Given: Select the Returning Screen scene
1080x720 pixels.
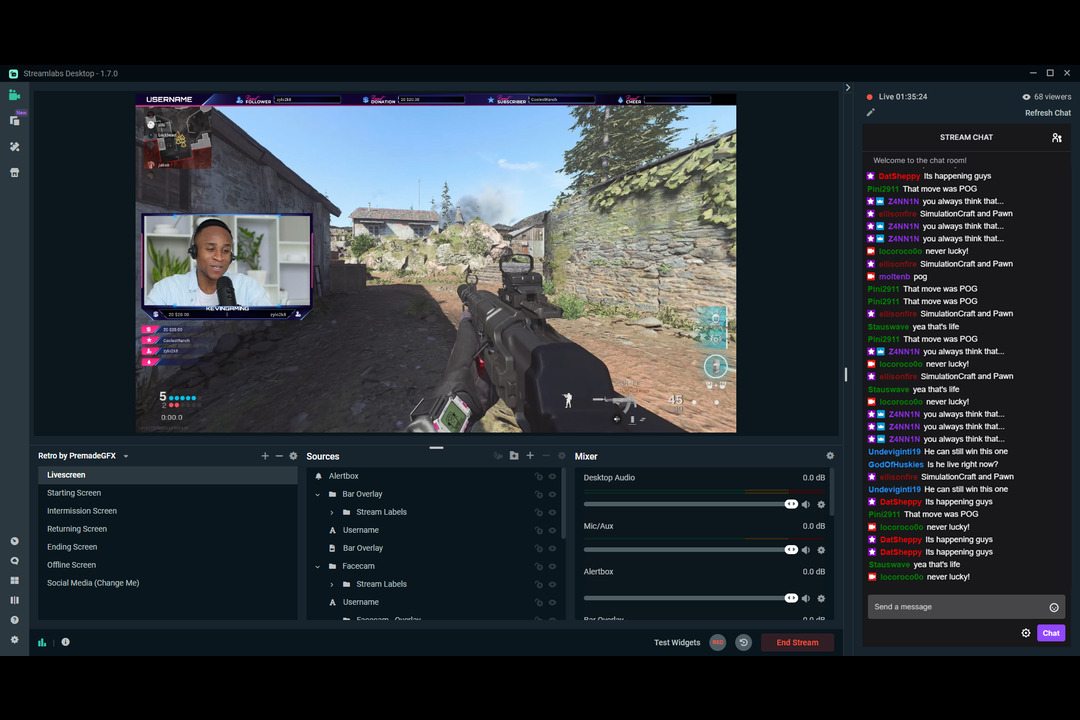Looking at the screenshot, I should point(167,528).
